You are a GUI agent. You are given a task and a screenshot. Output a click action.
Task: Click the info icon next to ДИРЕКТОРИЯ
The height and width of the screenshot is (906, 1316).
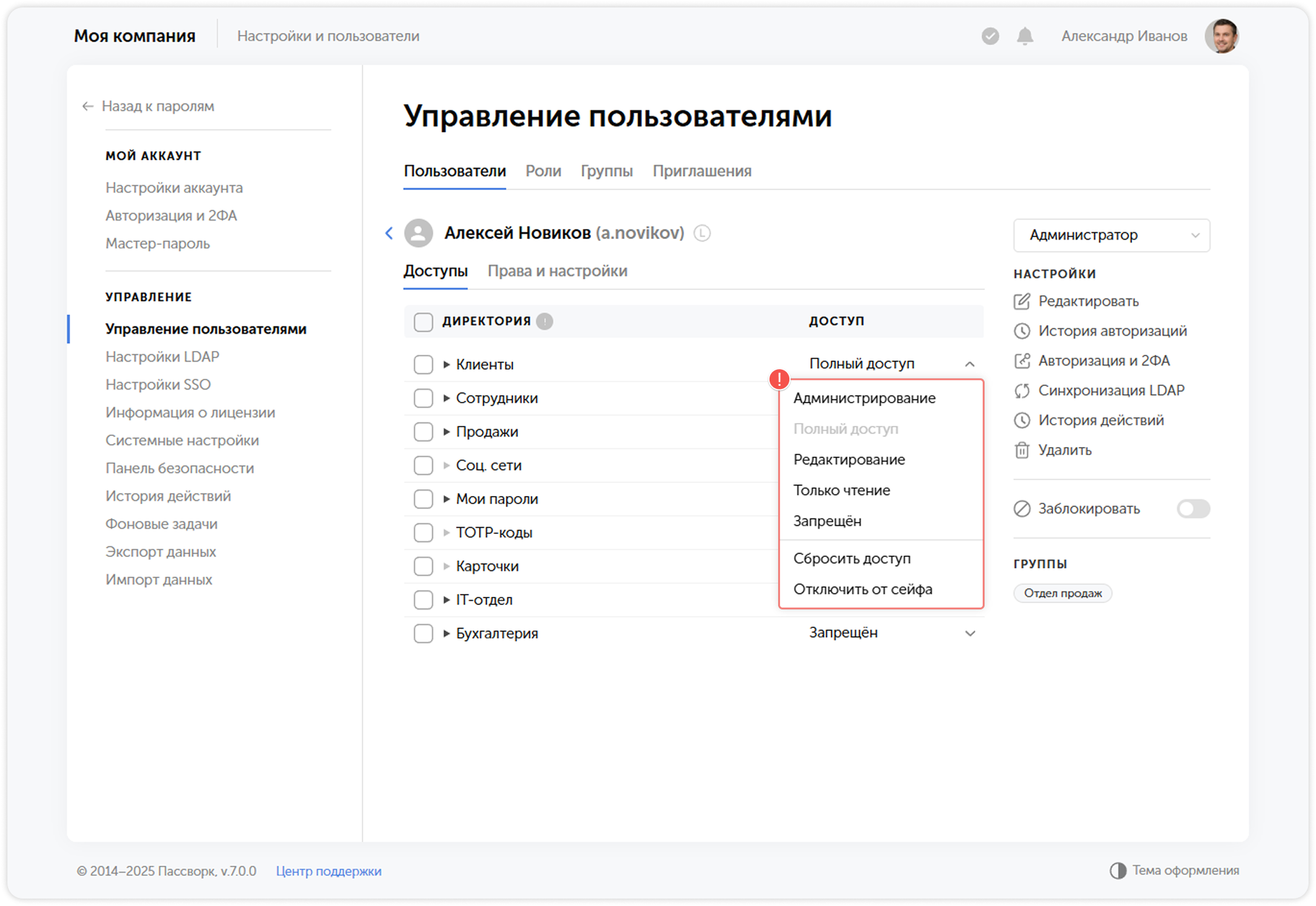pos(545,321)
